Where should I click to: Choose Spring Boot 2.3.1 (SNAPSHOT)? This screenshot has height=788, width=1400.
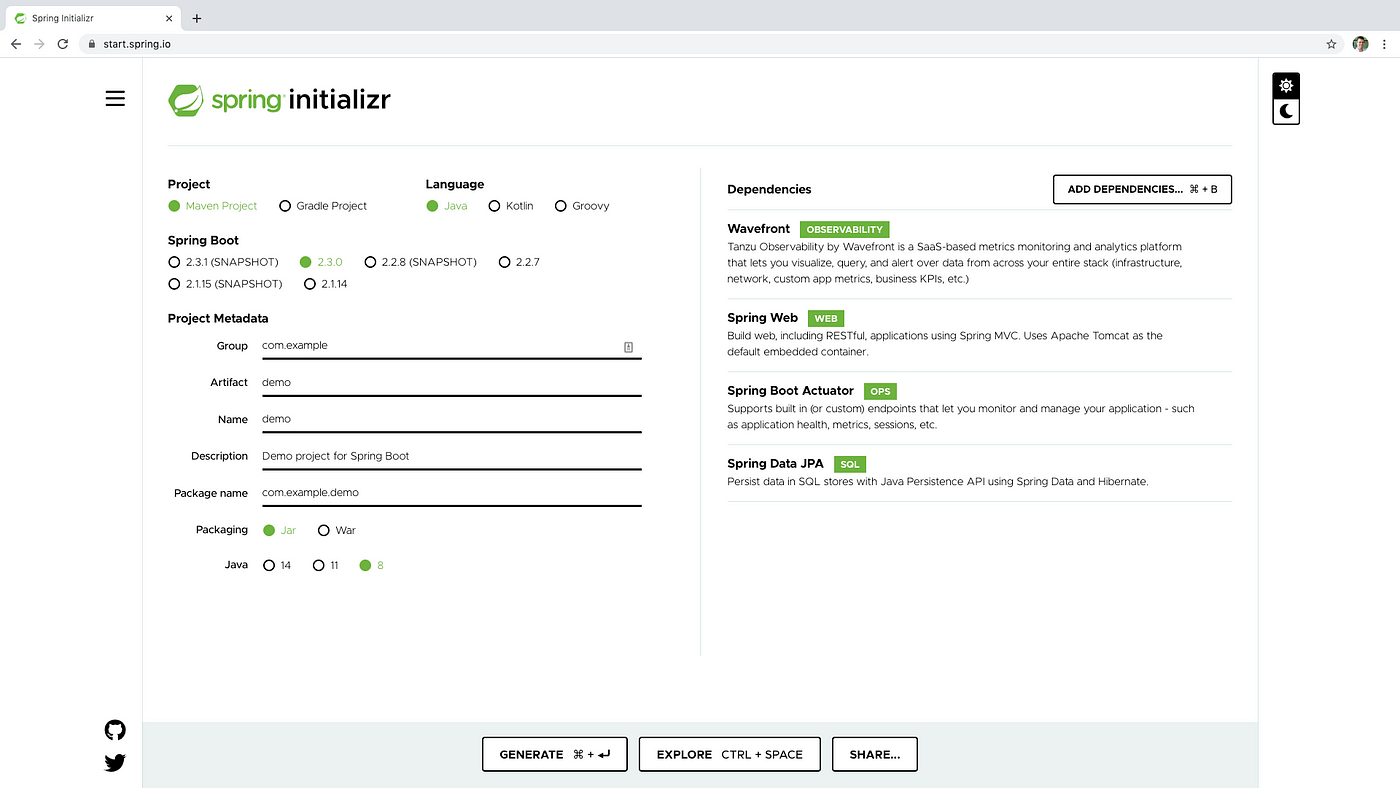tap(224, 262)
